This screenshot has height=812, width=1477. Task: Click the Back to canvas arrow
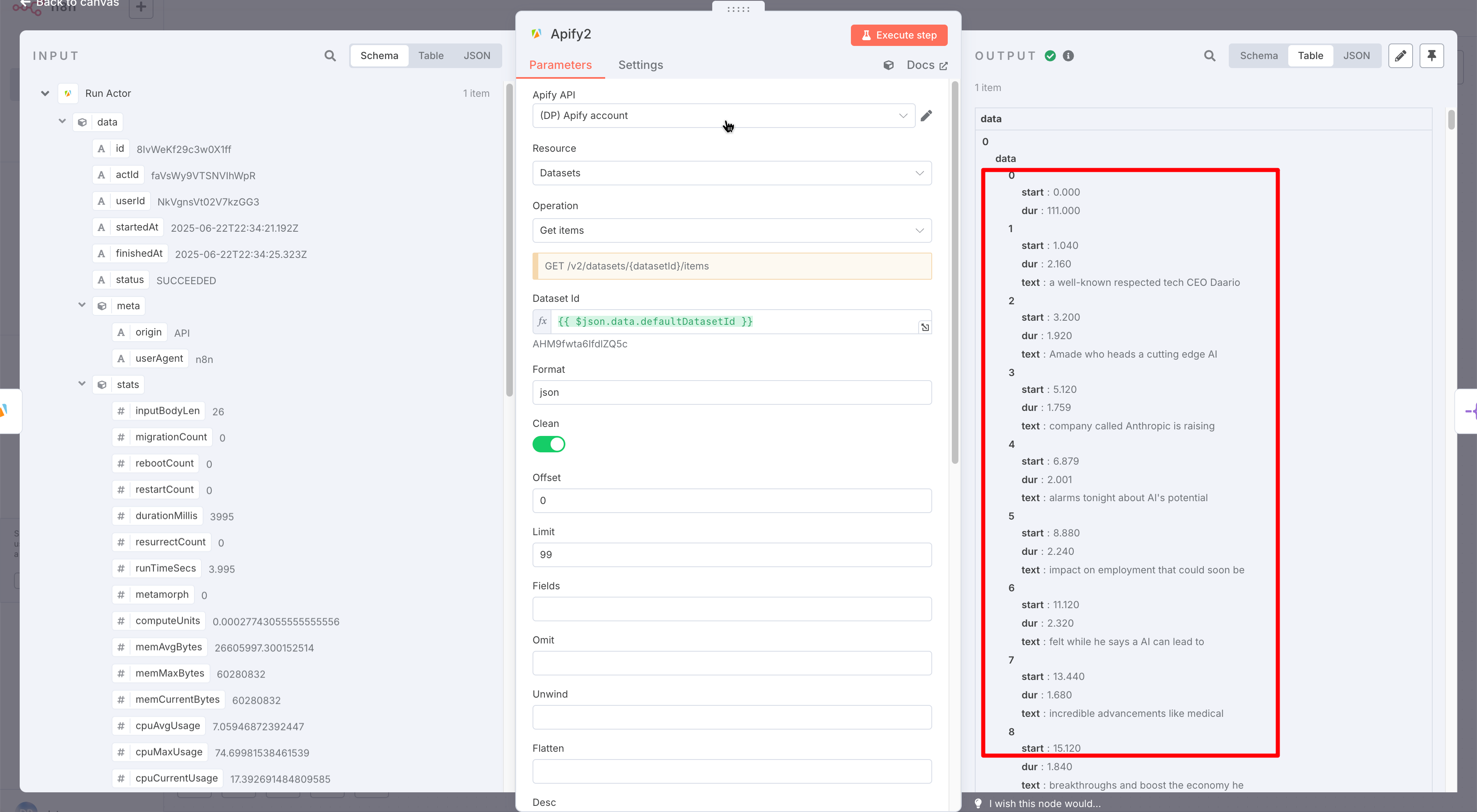tap(25, 3)
